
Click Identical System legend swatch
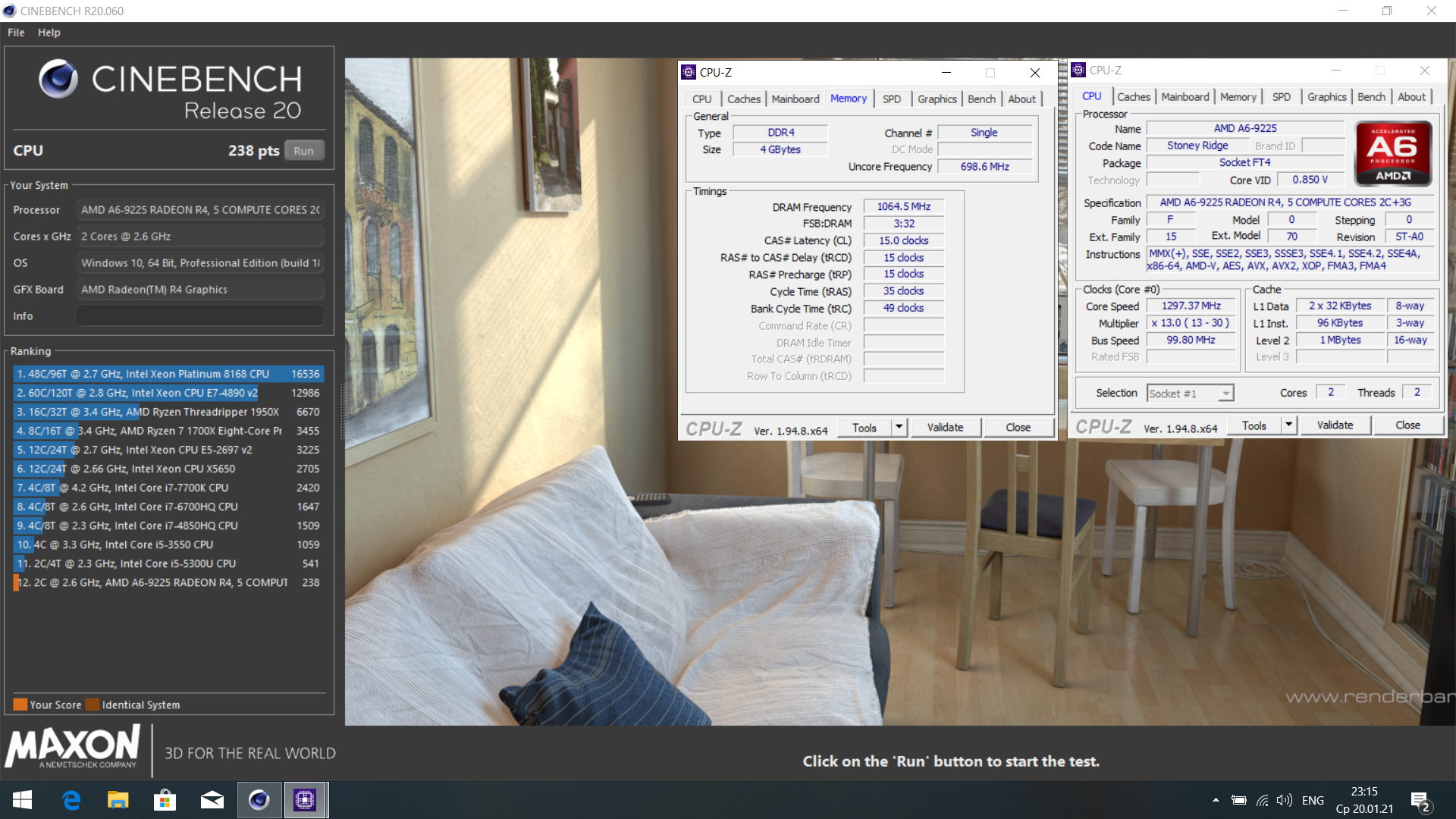[93, 704]
